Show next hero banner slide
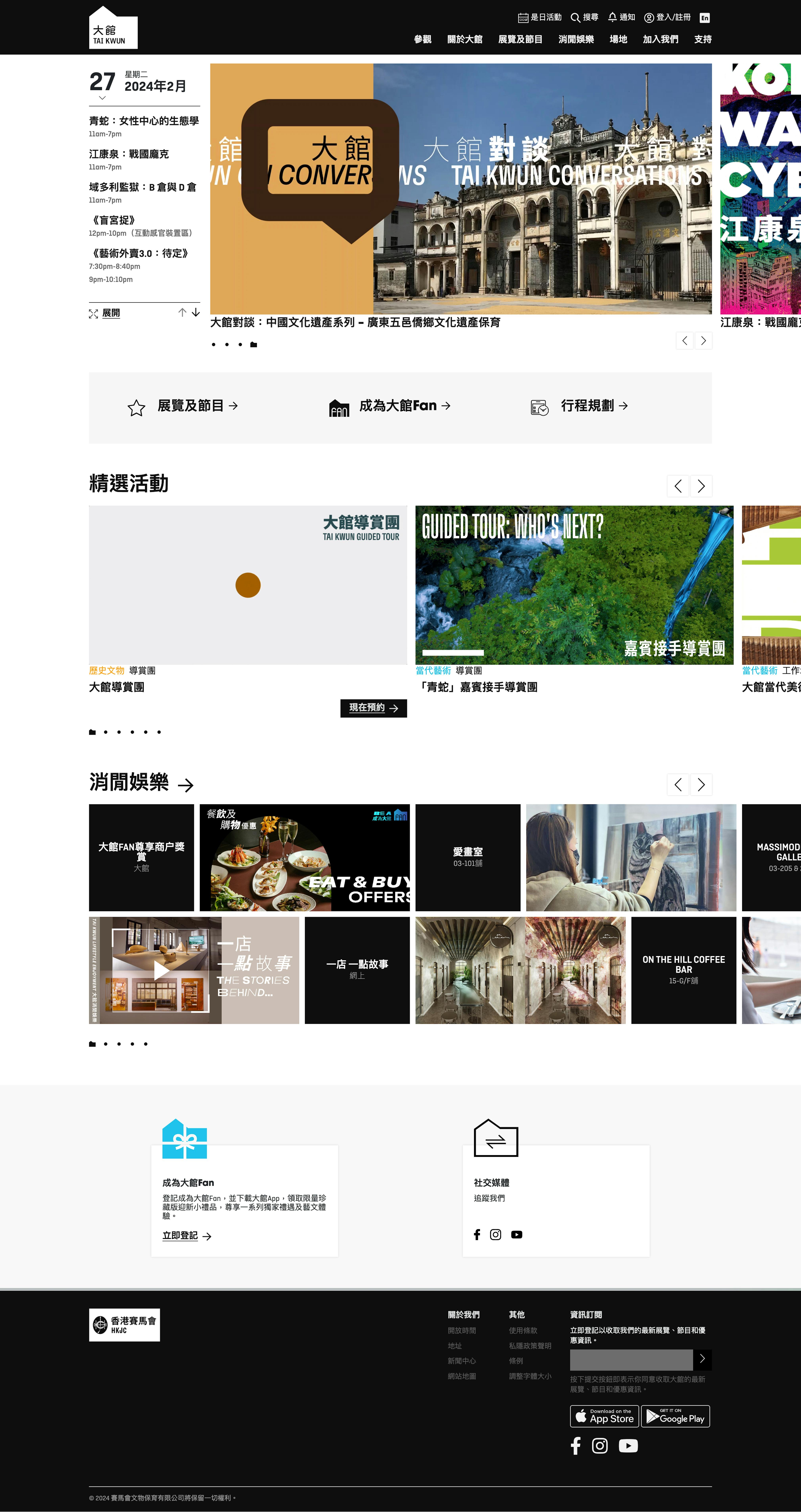The height and width of the screenshot is (1512, 801). [704, 340]
